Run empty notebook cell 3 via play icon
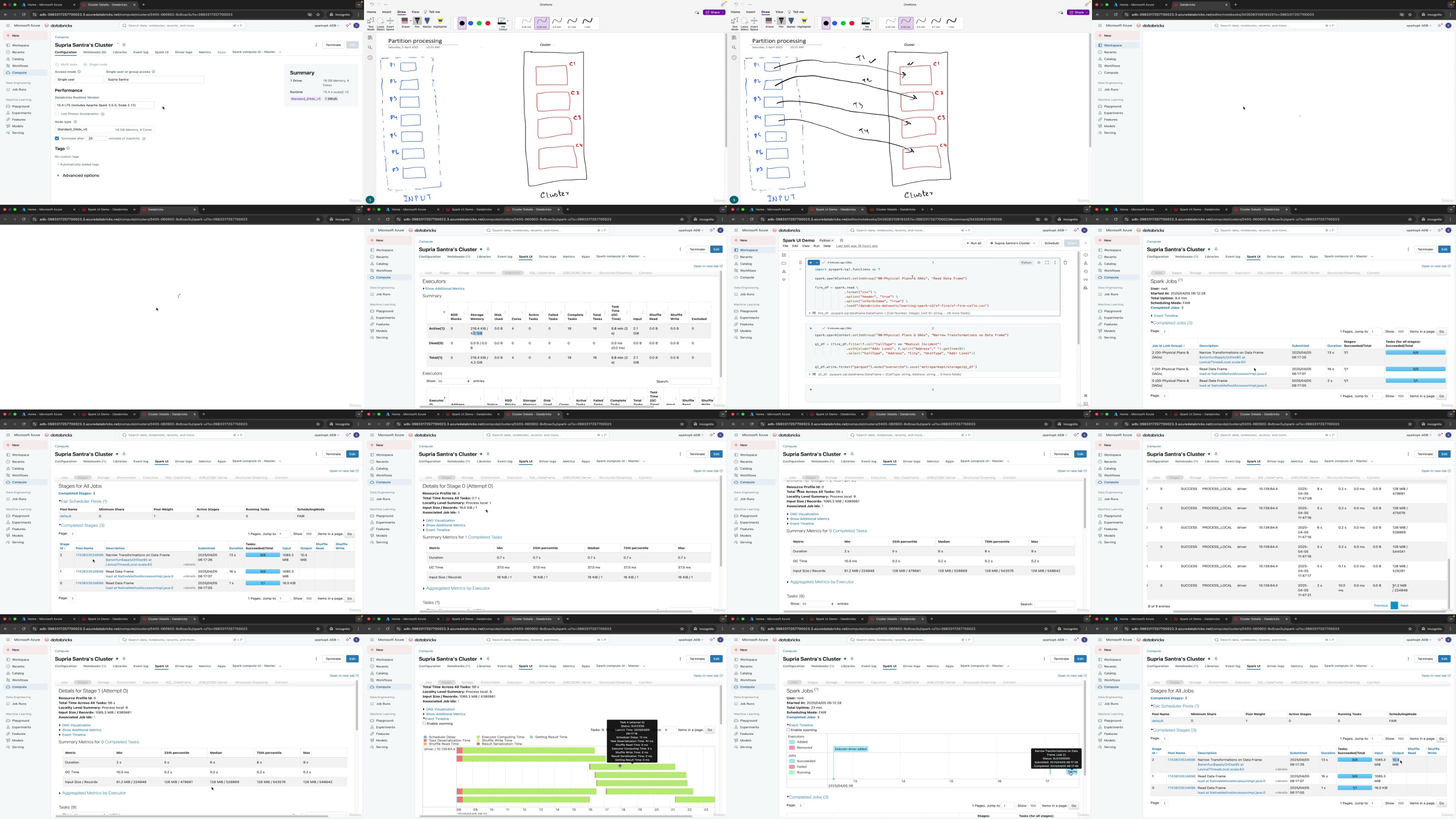1456x819 pixels. (810, 389)
